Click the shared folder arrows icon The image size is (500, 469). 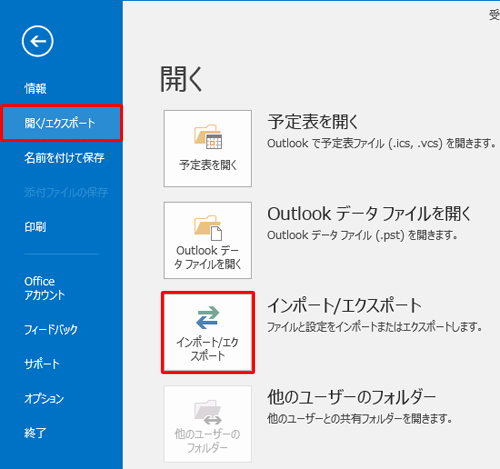[208, 412]
